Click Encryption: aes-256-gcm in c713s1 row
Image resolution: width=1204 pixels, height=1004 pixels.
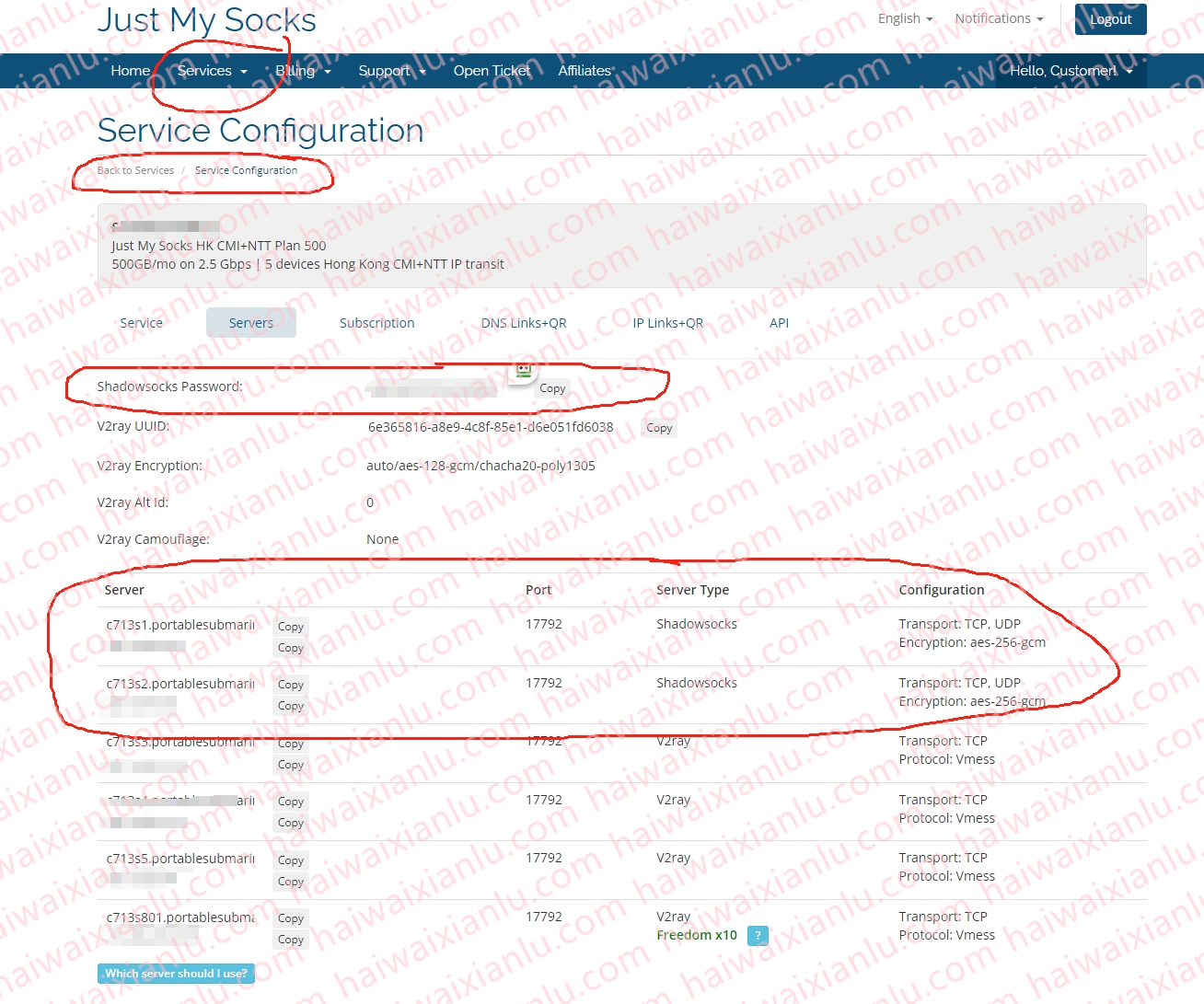click(x=972, y=642)
